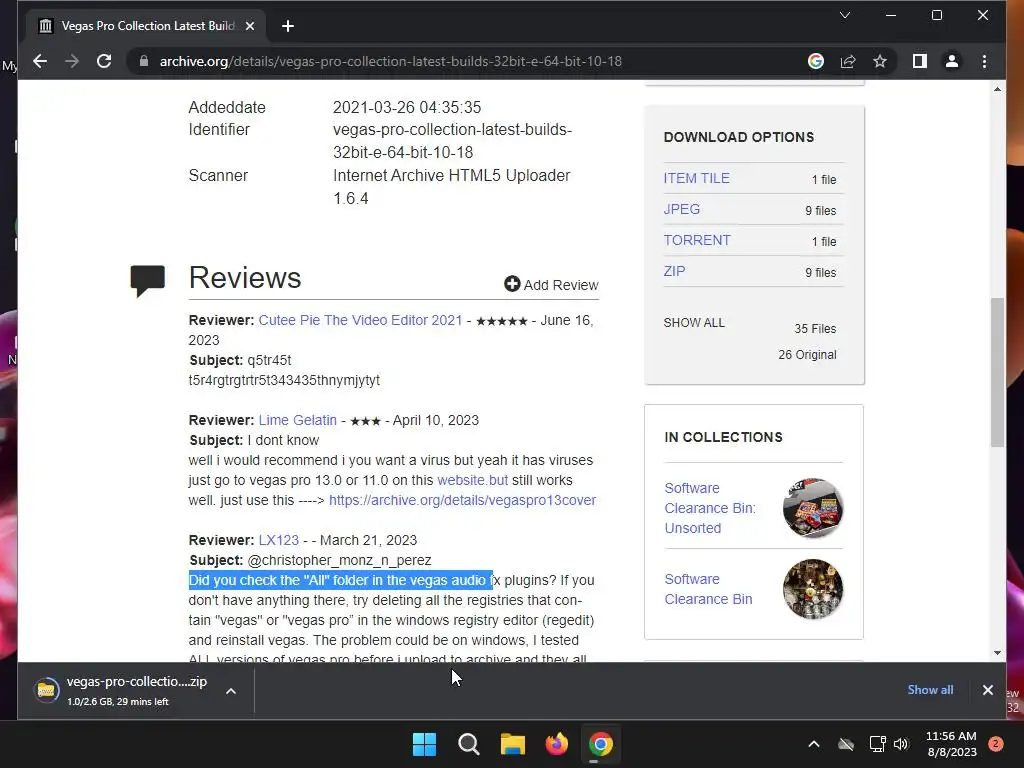
Task: Open the Chrome three-dot menu
Action: 984,61
